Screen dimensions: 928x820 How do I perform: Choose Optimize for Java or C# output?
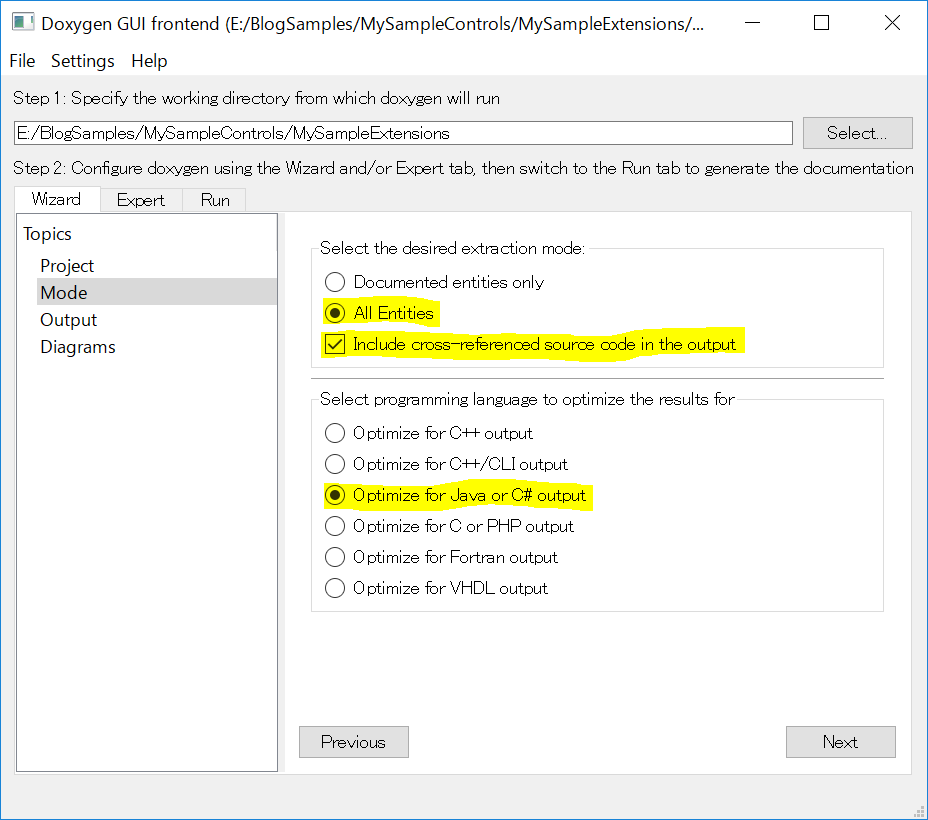point(334,495)
